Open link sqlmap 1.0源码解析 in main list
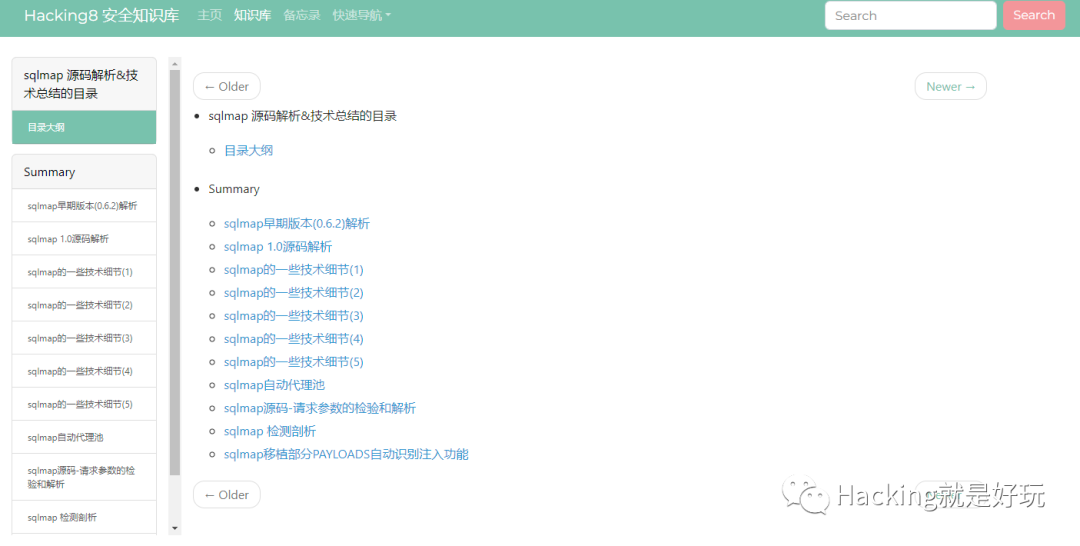Viewport: 1080px width, 546px height. [278, 246]
